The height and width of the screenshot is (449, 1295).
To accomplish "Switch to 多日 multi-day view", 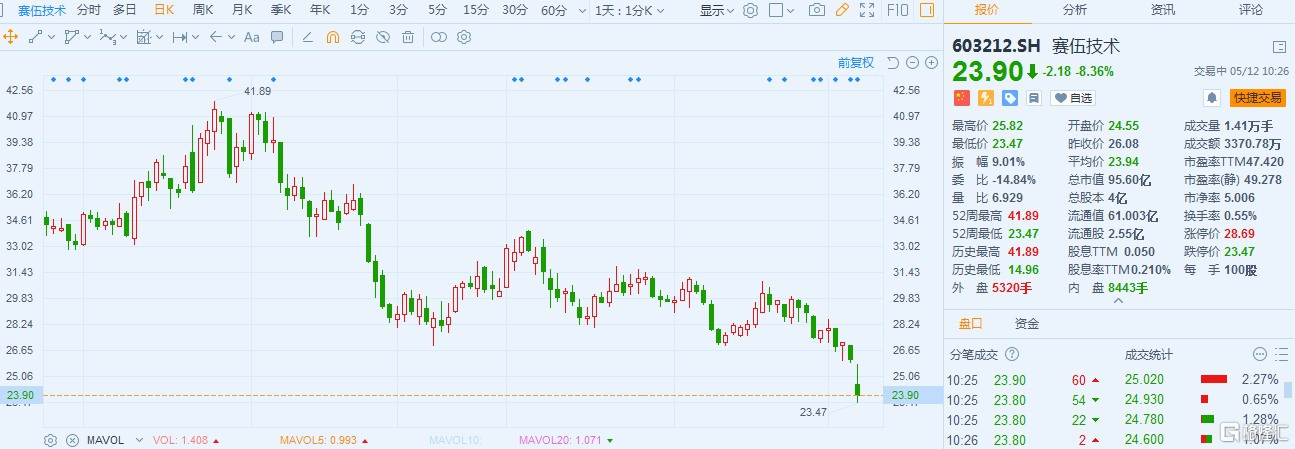I will point(125,10).
